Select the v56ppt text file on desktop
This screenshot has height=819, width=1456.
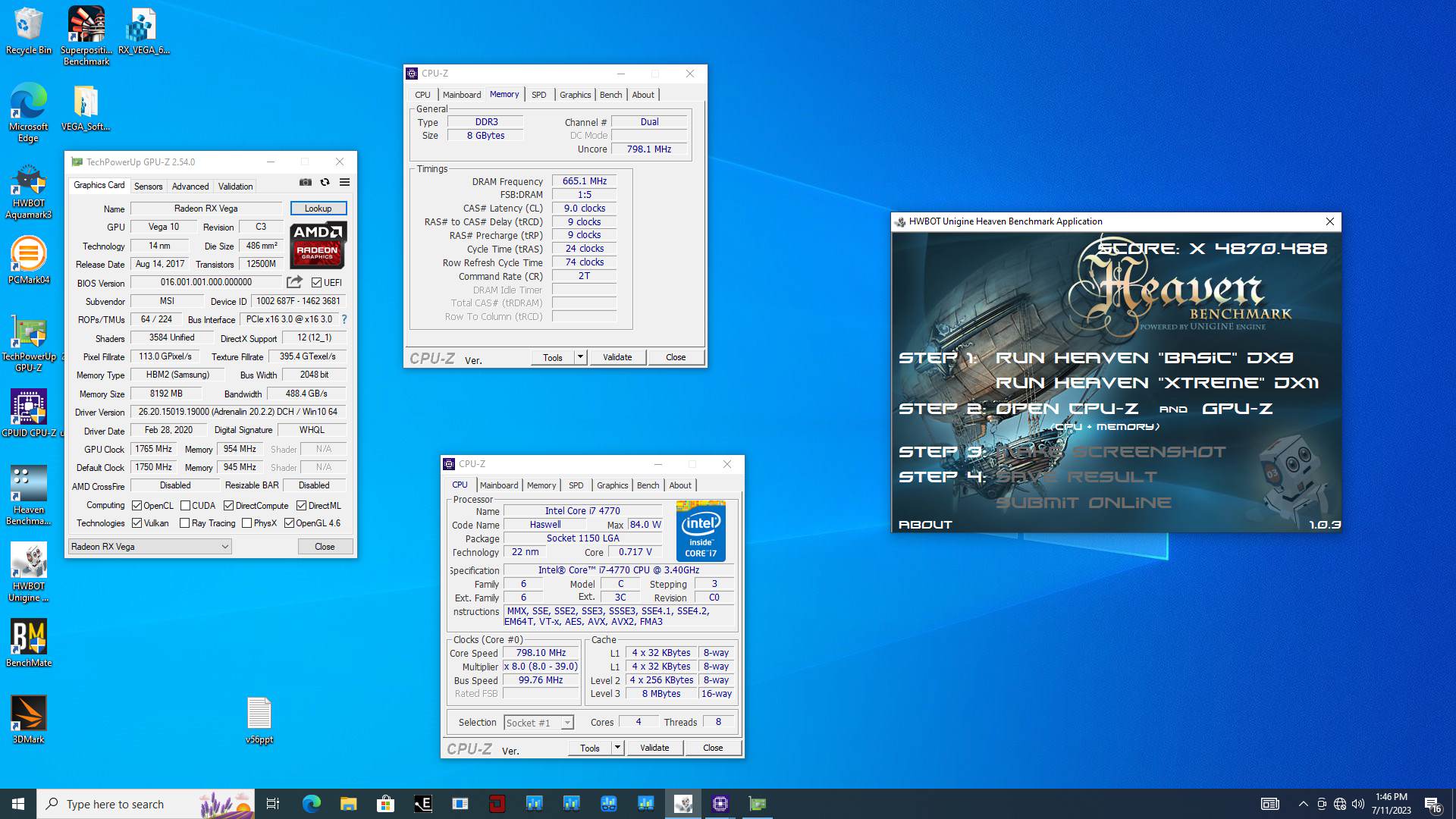click(259, 720)
